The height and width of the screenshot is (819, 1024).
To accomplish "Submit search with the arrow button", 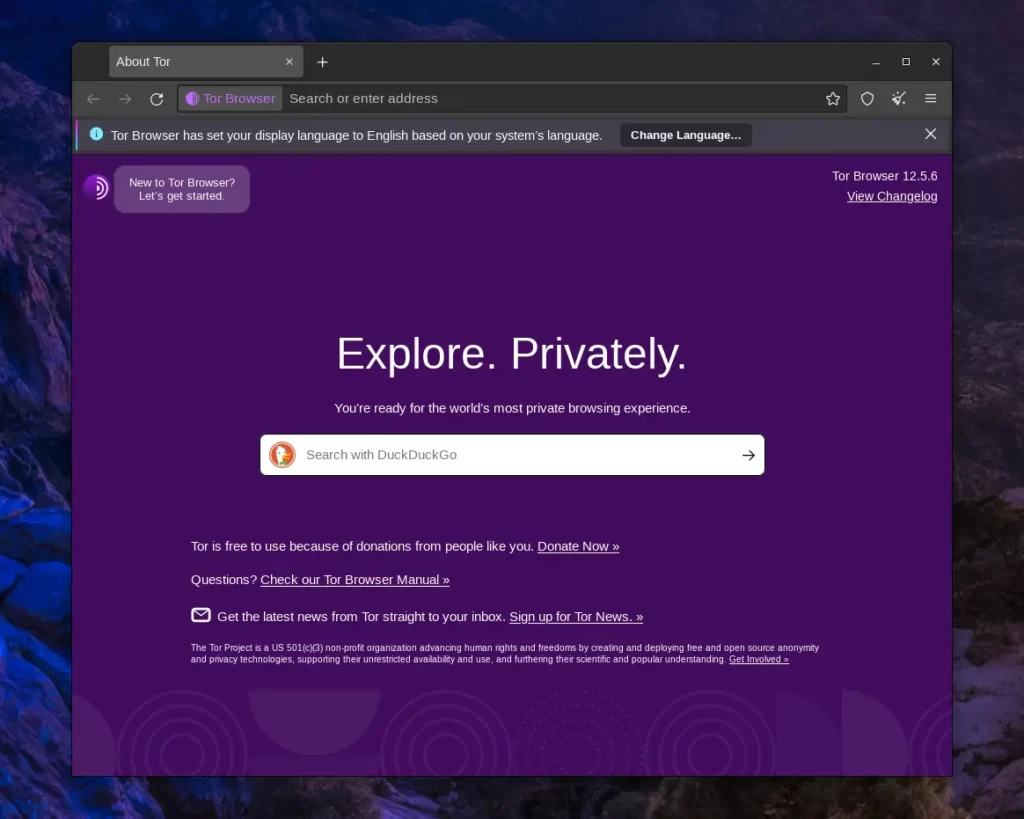I will pyautogui.click(x=748, y=455).
